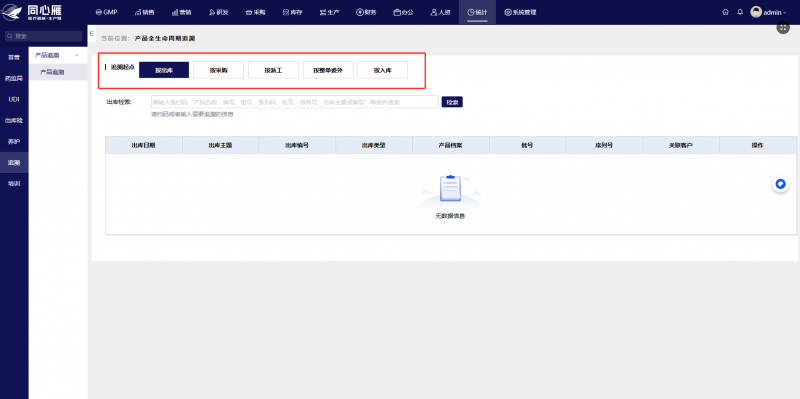This screenshot has height=399, width=800.
Task: Select the 按整单委外 option button
Action: [328, 70]
